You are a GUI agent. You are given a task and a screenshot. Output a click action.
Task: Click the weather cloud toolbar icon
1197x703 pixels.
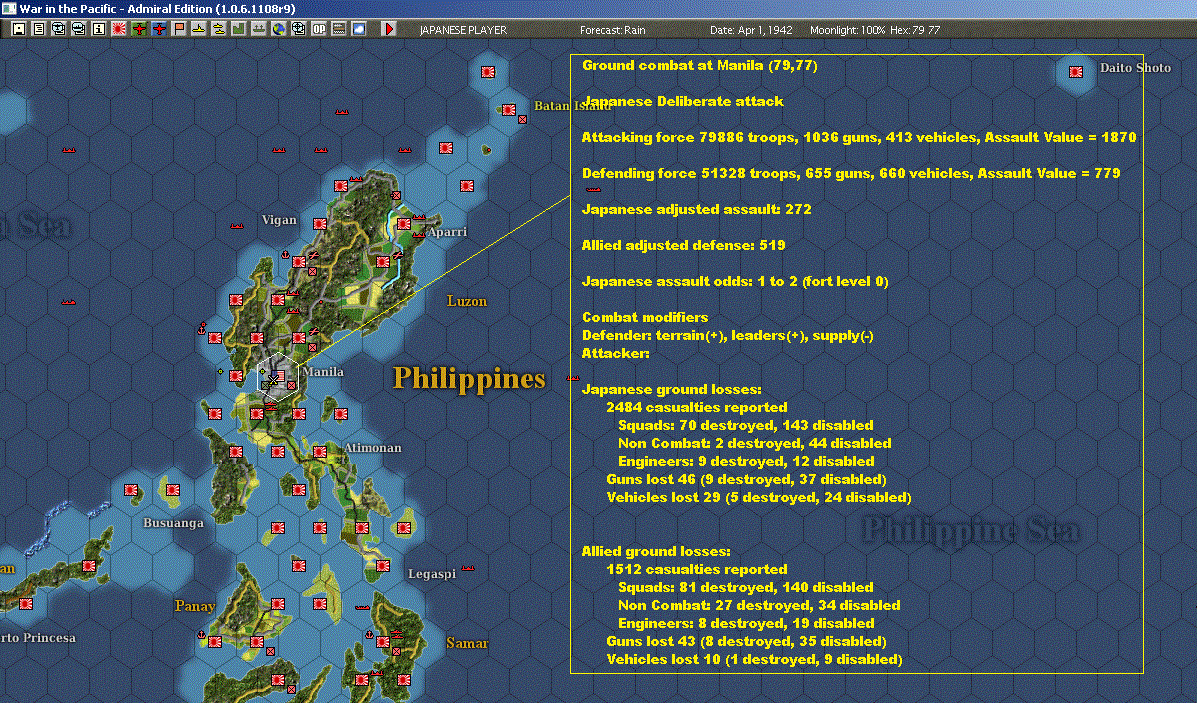[x=358, y=29]
